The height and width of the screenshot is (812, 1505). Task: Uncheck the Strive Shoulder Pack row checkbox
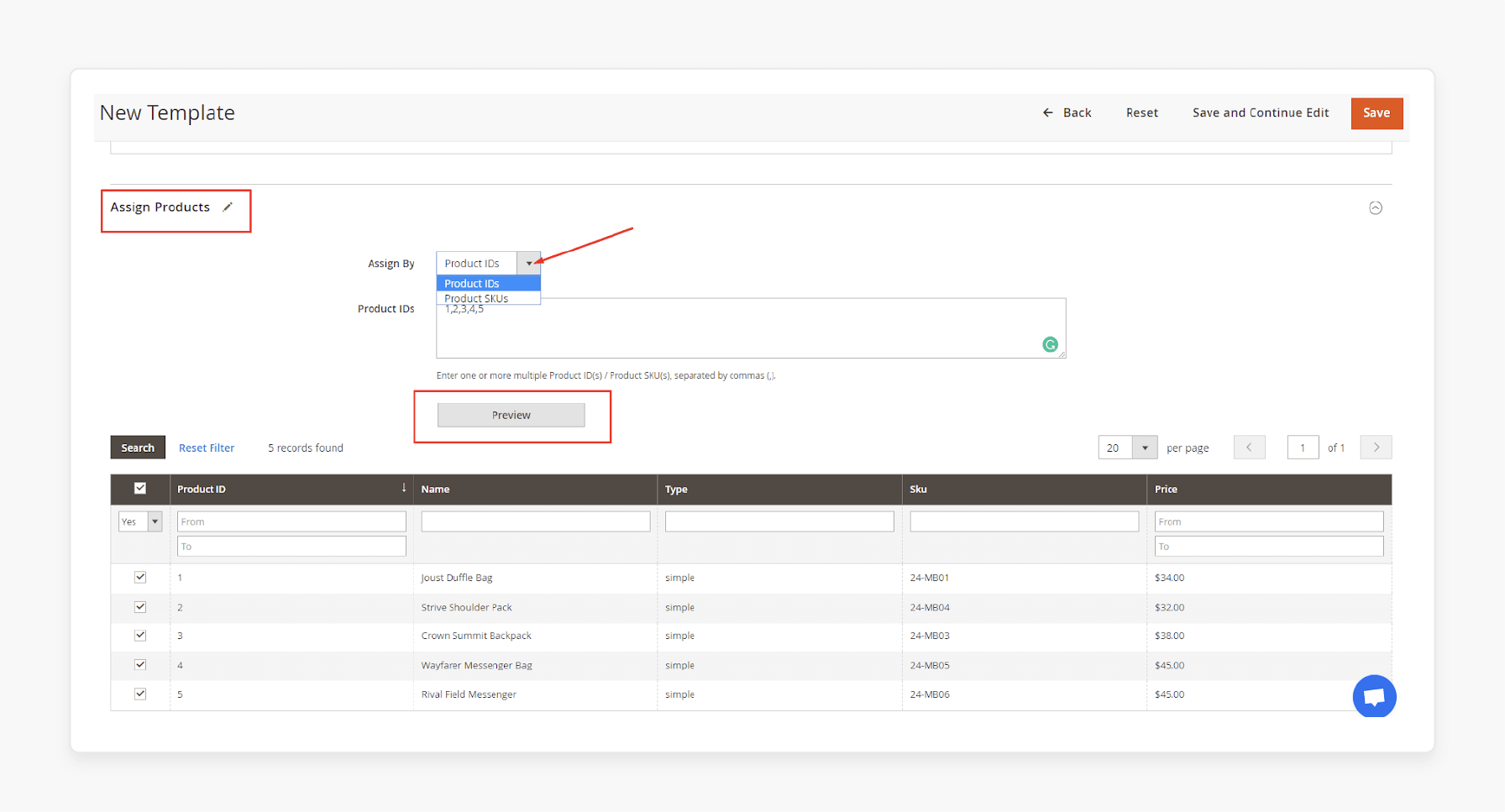[140, 606]
